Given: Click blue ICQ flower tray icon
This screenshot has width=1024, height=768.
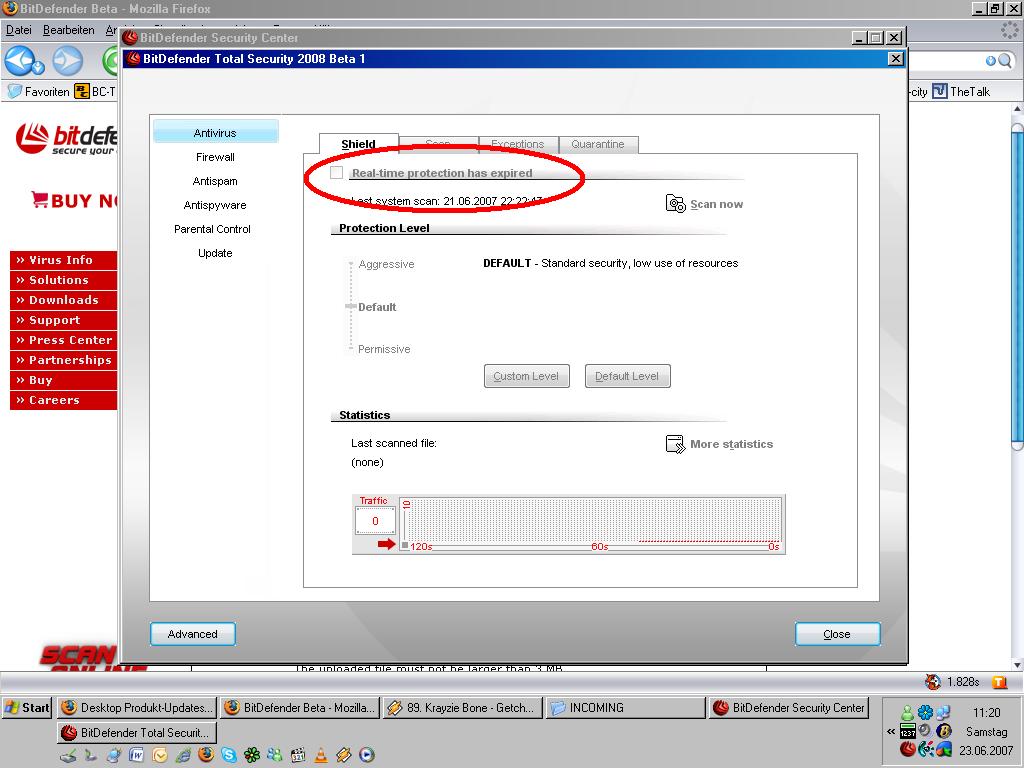Looking at the screenshot, I should 925,712.
